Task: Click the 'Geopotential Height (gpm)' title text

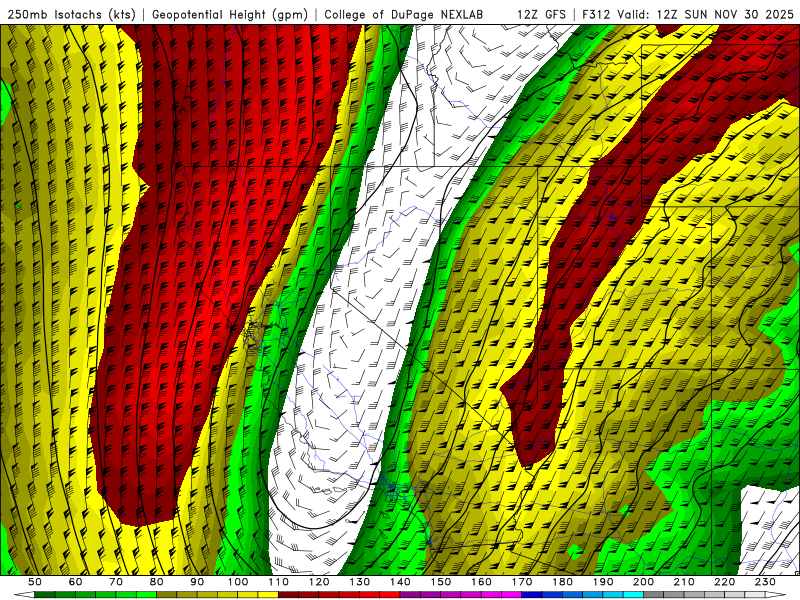Action: point(230,15)
